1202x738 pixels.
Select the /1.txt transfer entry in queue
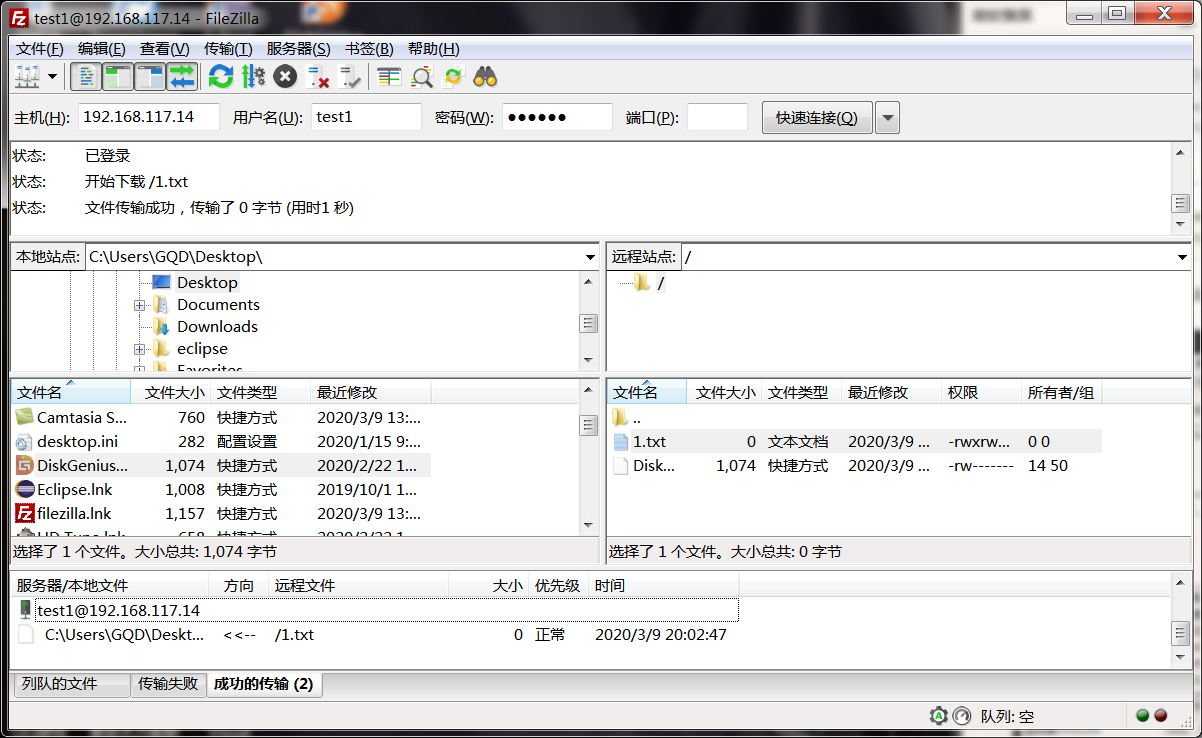tap(377, 634)
